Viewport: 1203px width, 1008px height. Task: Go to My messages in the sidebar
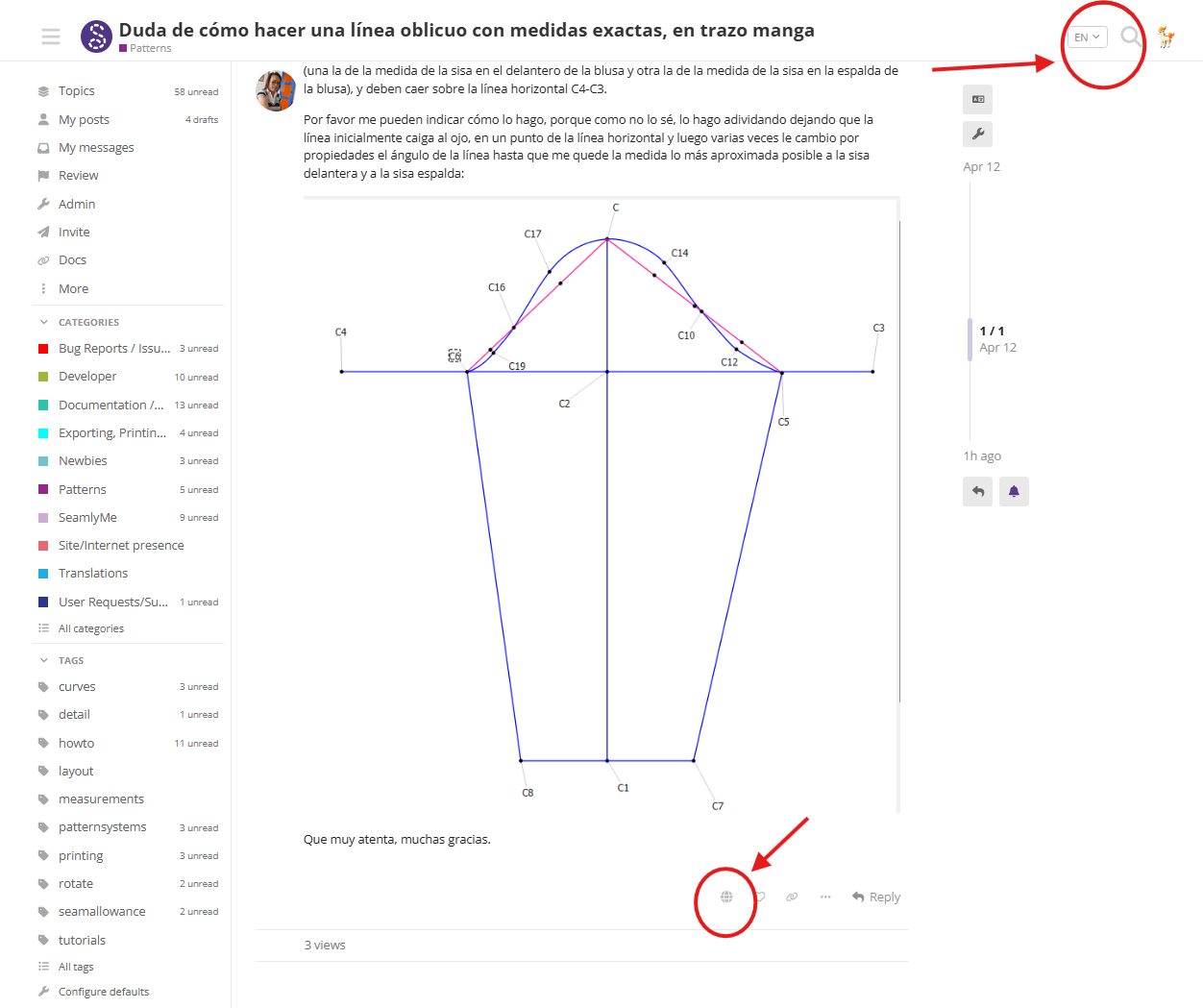96,147
